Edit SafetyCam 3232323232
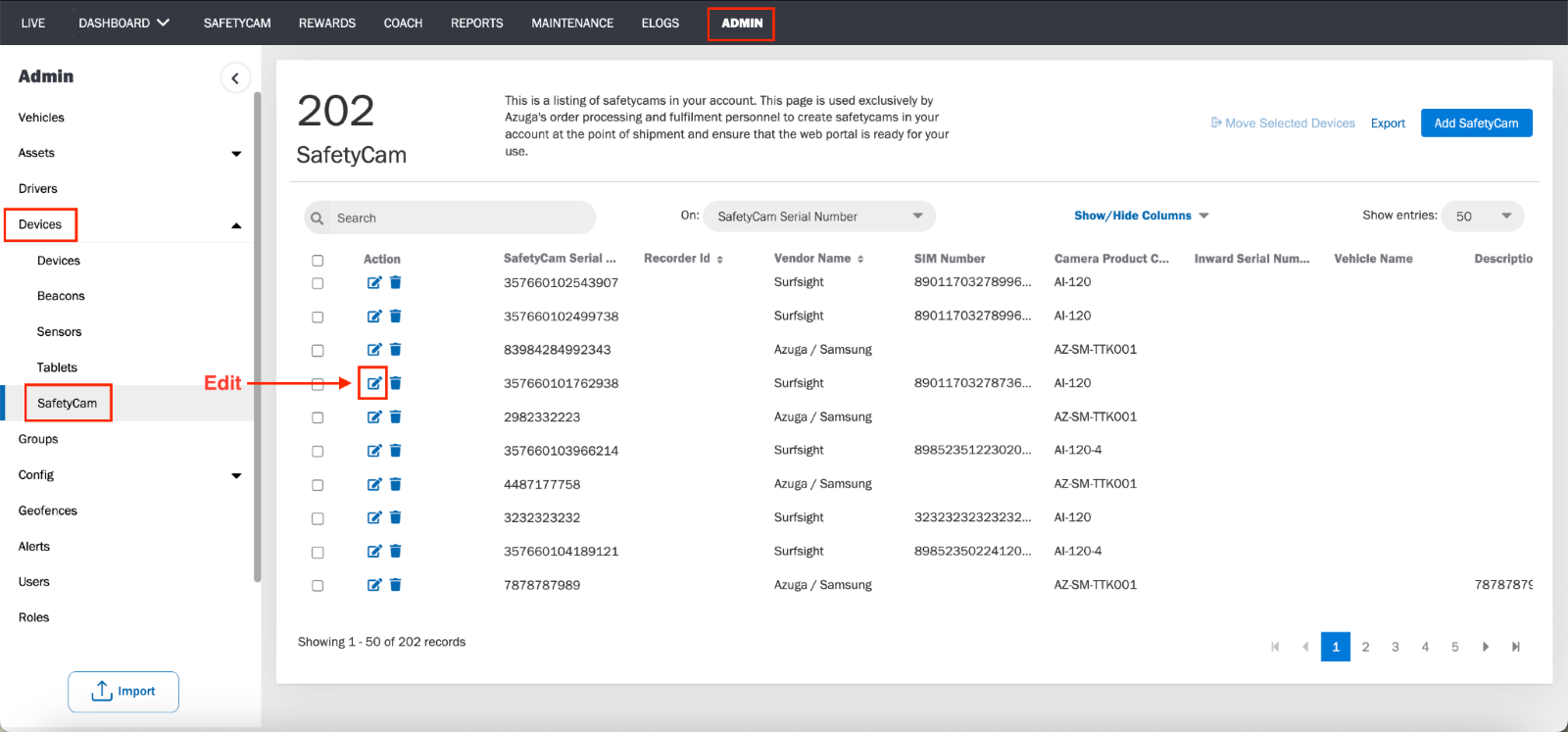Image resolution: width=1568 pixels, height=732 pixels. pos(374,517)
